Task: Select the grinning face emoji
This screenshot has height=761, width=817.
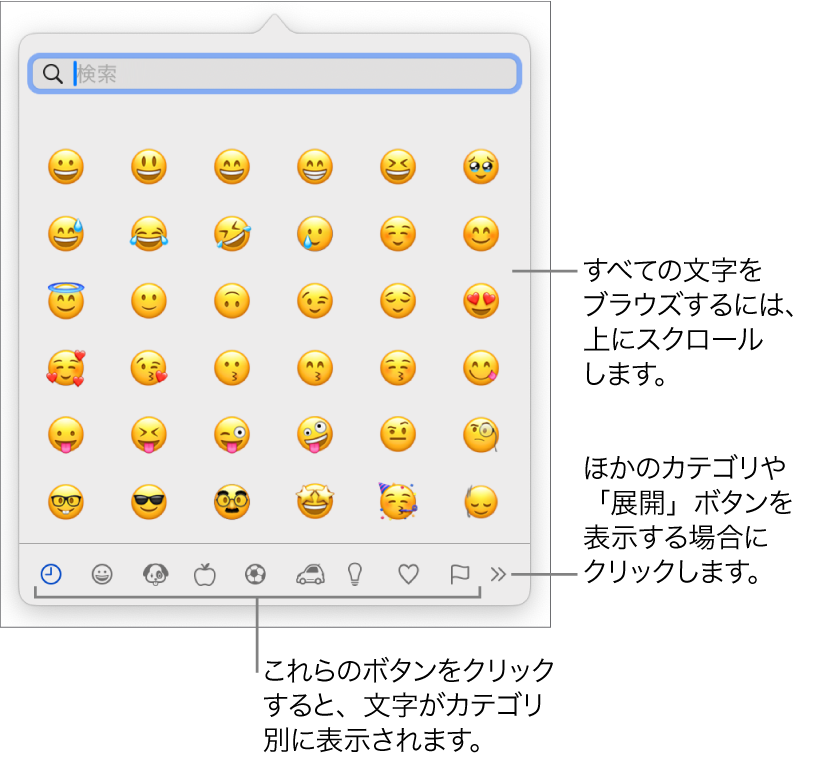Action: [x=66, y=167]
